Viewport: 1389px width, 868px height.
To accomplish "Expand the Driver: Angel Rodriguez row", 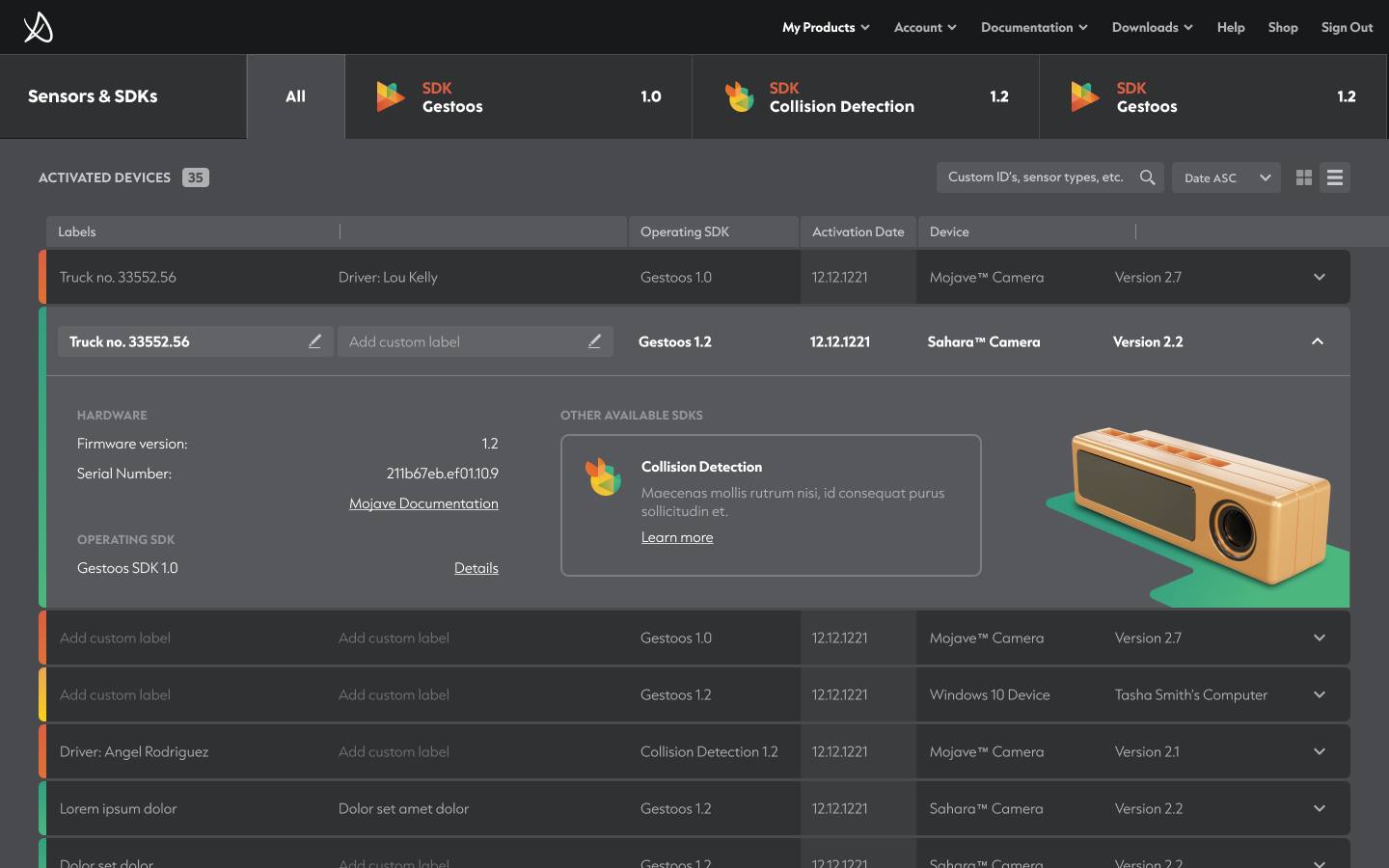I will 1320,751.
